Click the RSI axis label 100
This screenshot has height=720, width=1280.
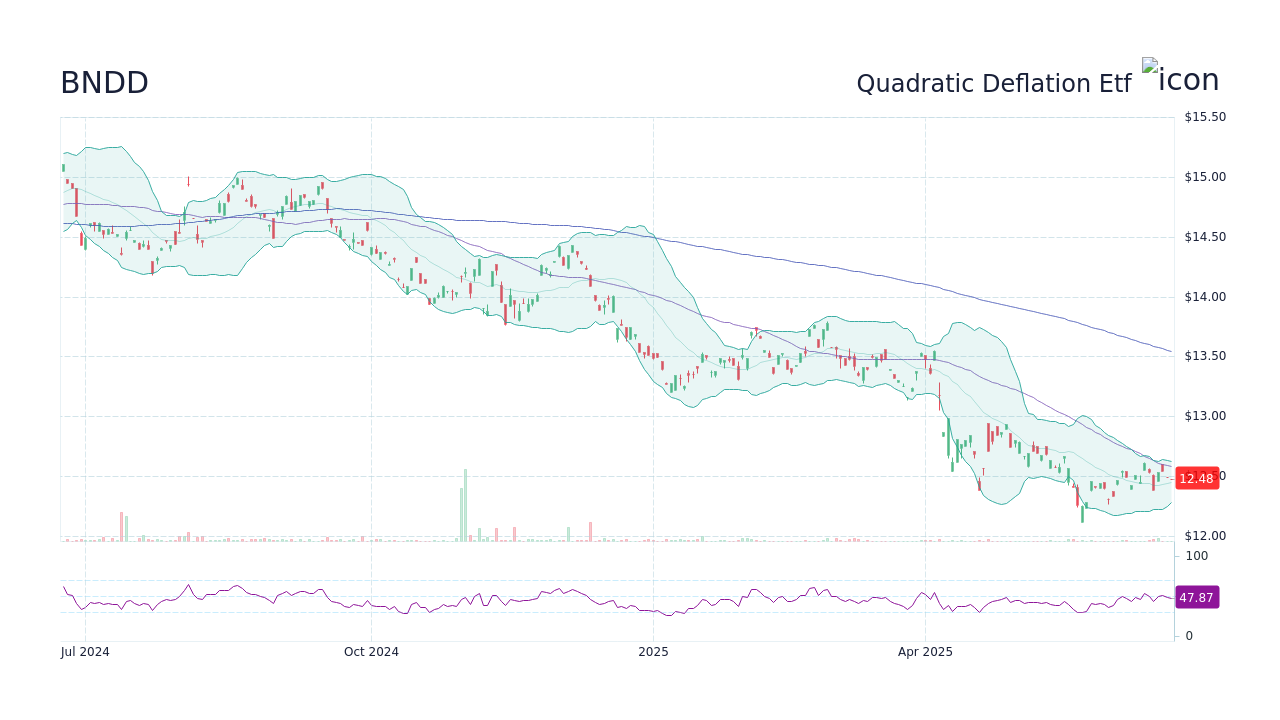coord(1197,556)
